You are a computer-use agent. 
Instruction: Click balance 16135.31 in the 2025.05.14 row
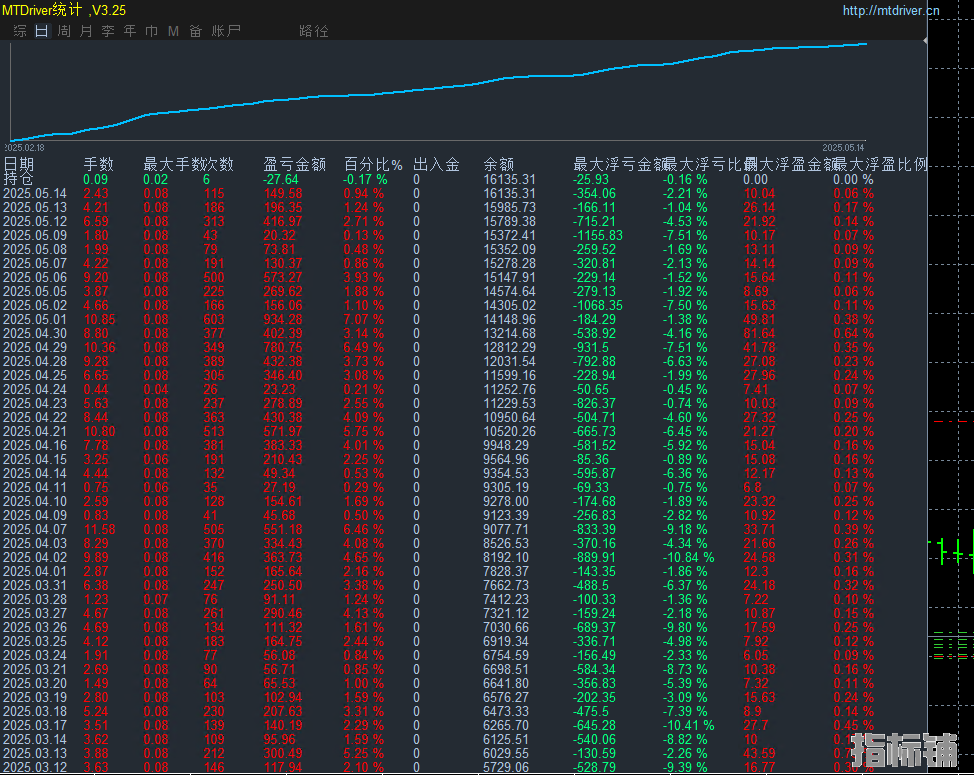[509, 193]
